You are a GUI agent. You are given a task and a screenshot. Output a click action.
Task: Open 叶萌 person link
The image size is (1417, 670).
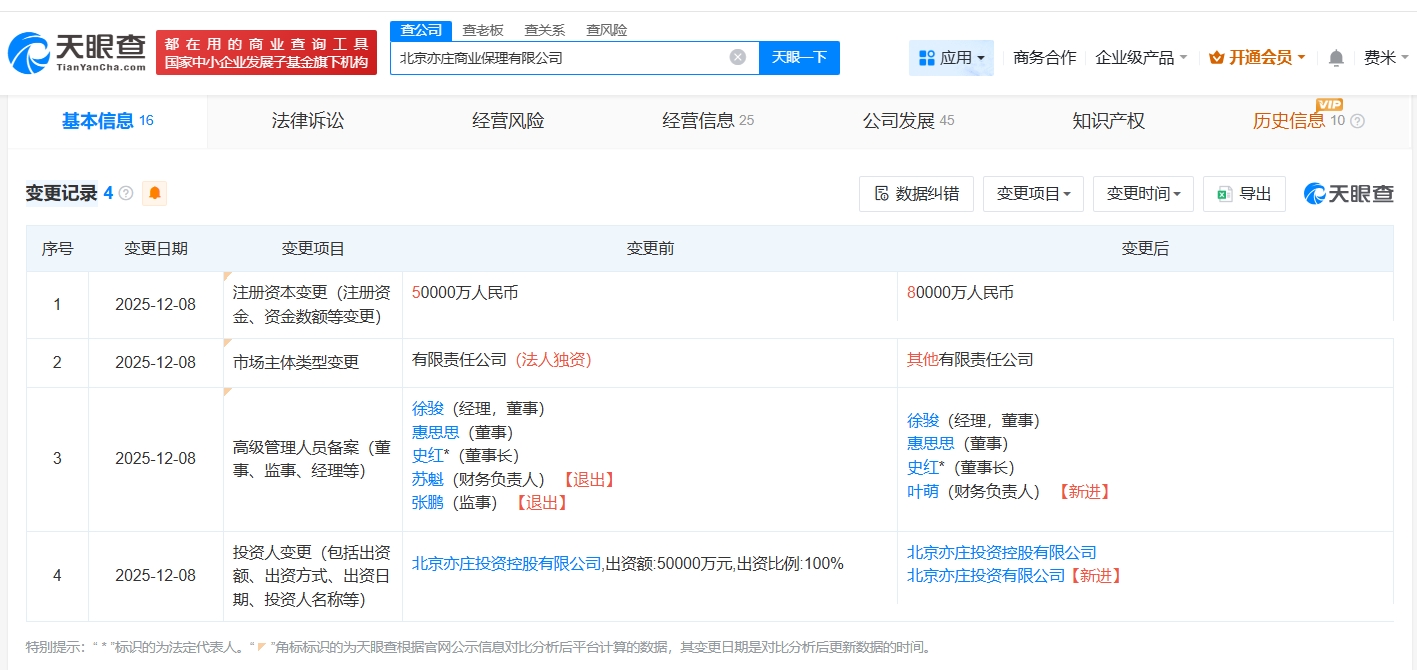(x=922, y=491)
